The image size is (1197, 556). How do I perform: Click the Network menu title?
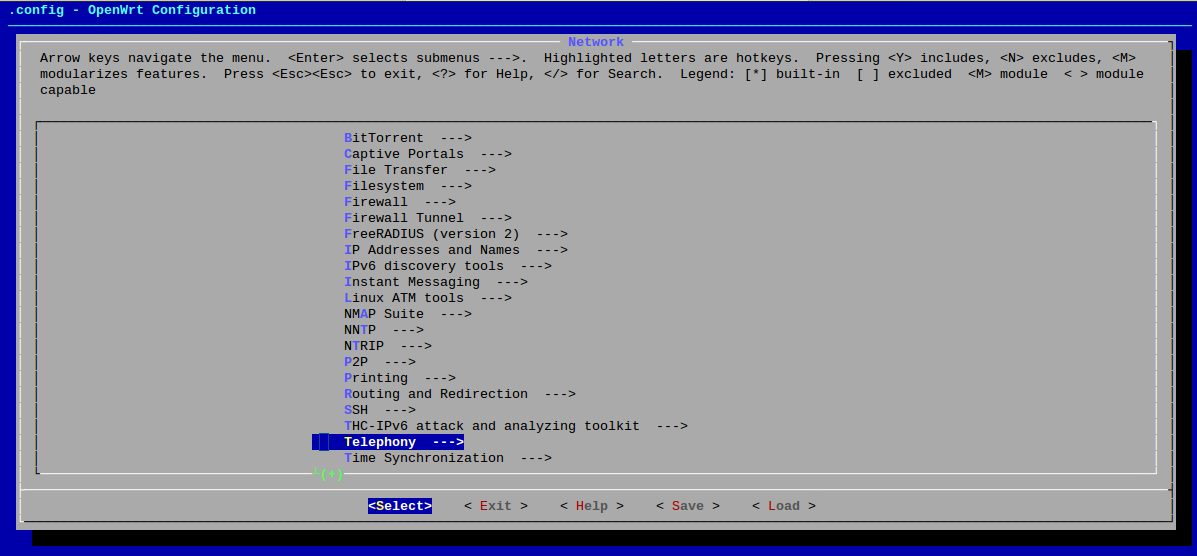pos(595,42)
